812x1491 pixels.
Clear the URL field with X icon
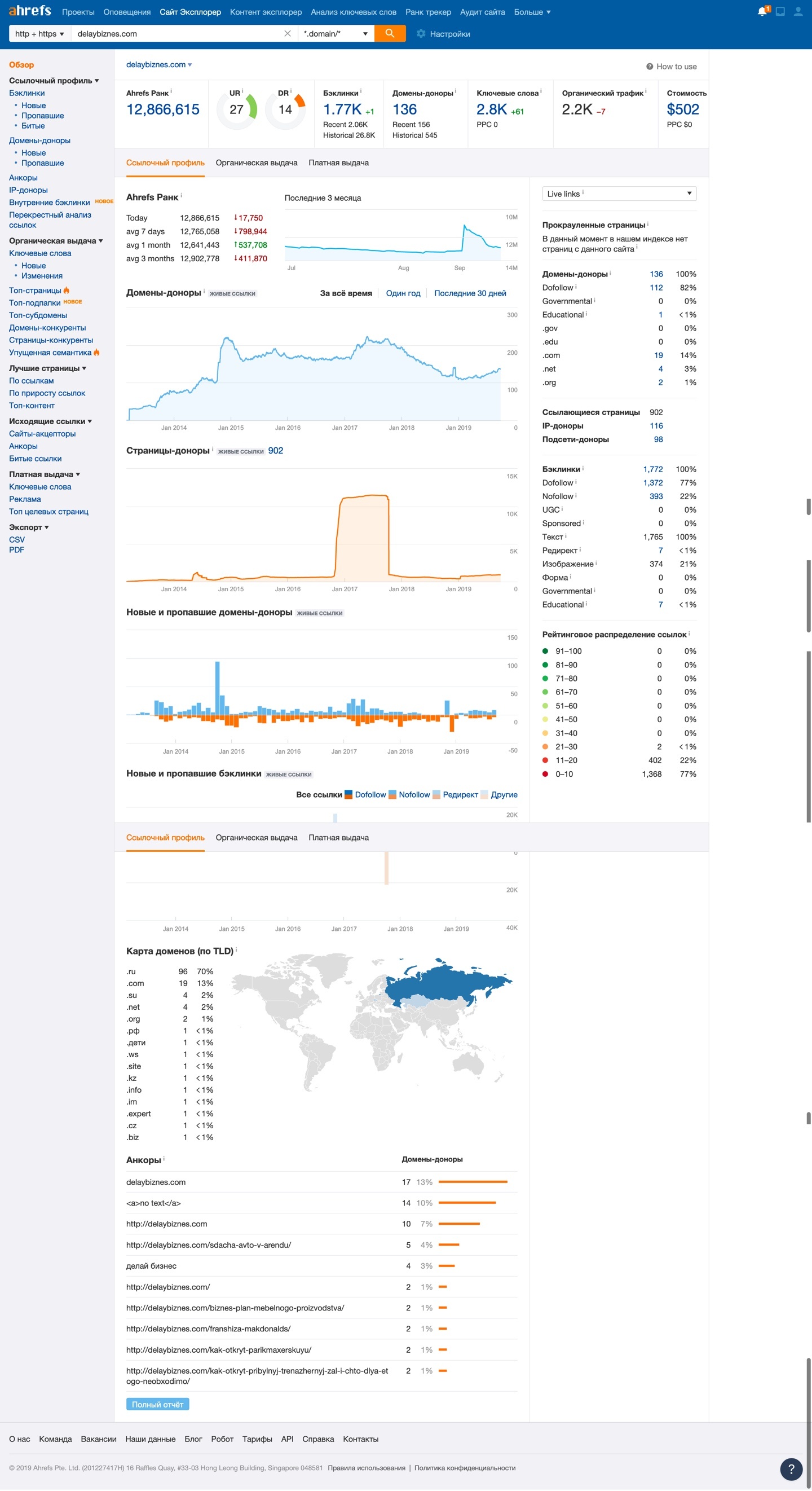[x=287, y=34]
